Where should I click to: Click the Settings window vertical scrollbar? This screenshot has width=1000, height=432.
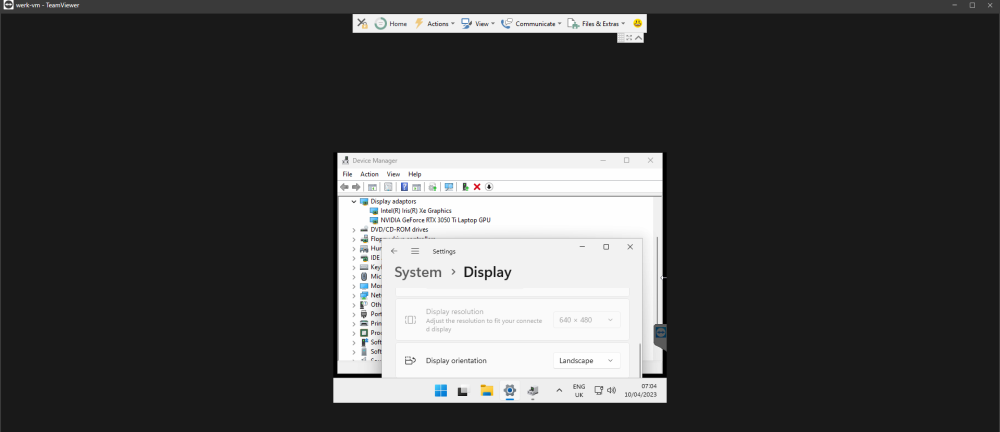[x=640, y=360]
